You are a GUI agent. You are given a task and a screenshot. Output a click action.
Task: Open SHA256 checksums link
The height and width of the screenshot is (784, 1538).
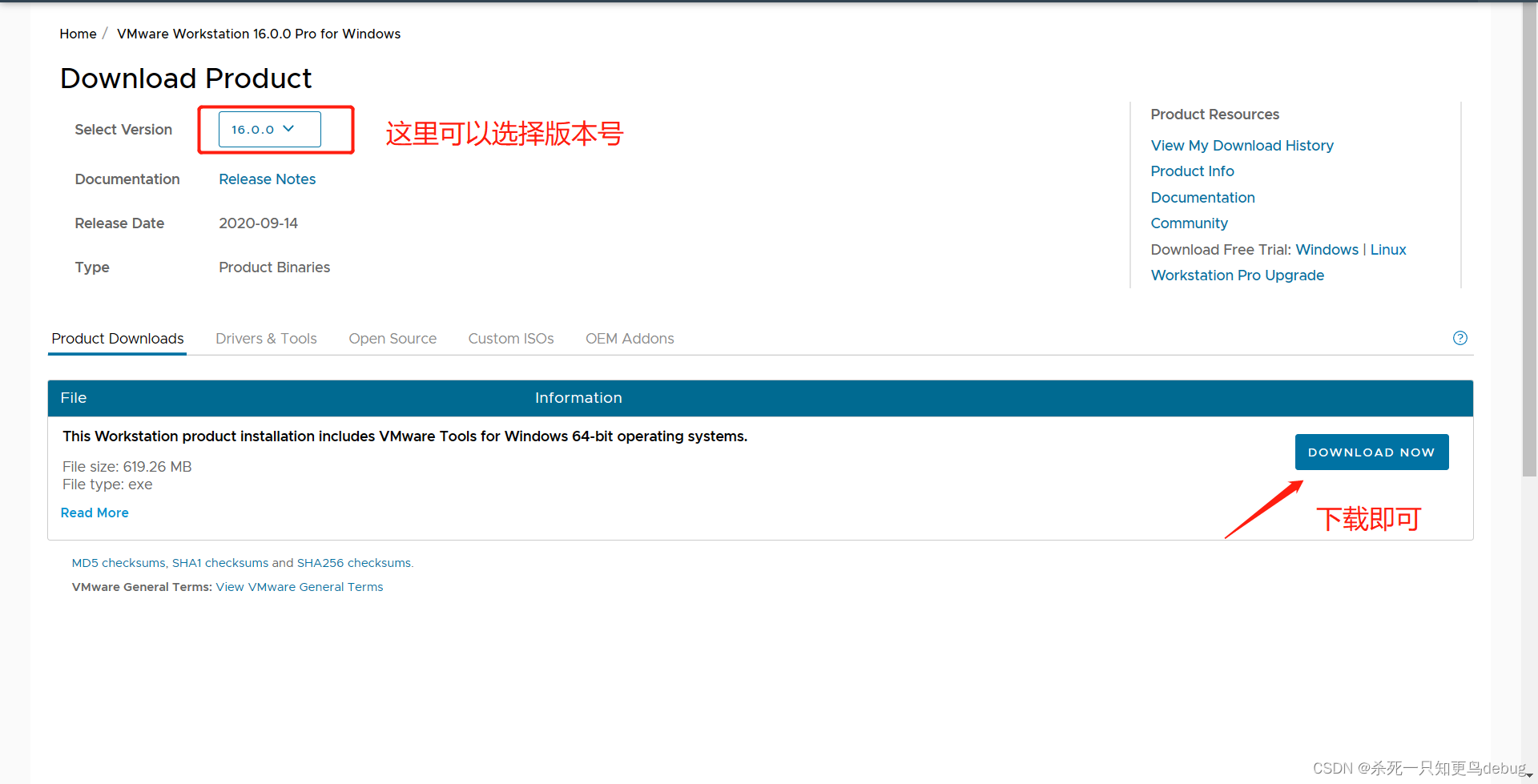point(354,563)
